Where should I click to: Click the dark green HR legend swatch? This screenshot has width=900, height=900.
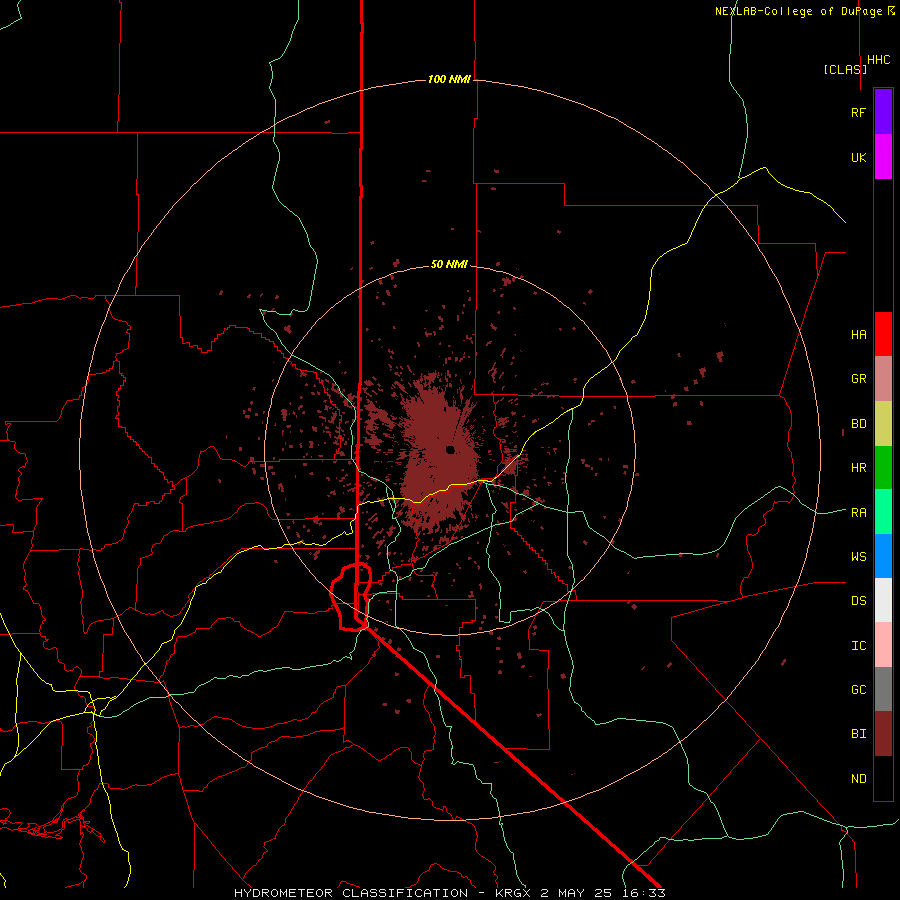pyautogui.click(x=883, y=468)
